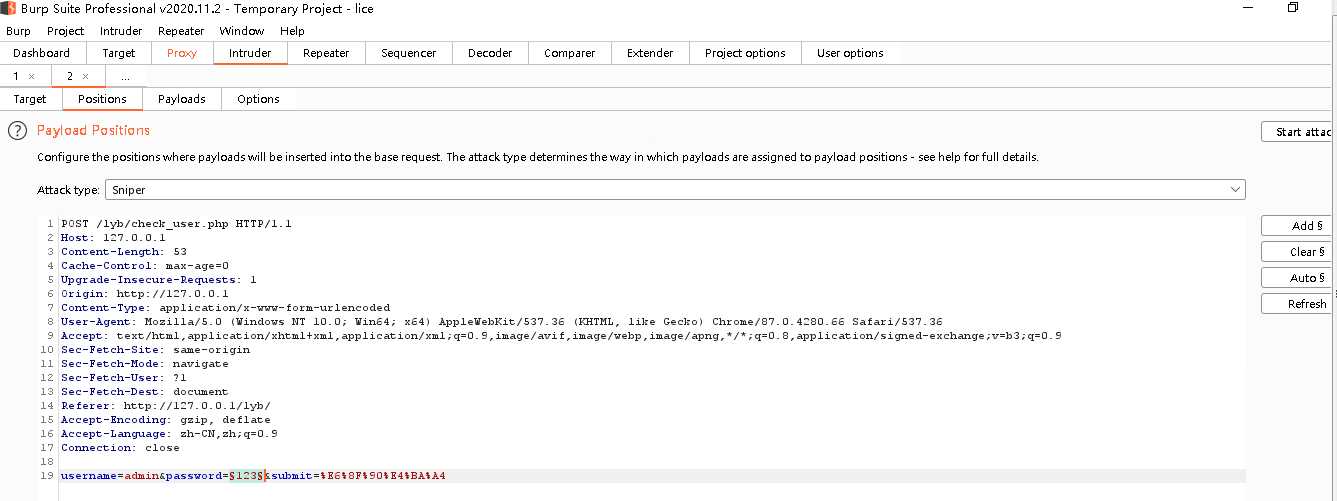Click the Cache-Control header line
This screenshot has height=501, width=1337.
(145, 266)
